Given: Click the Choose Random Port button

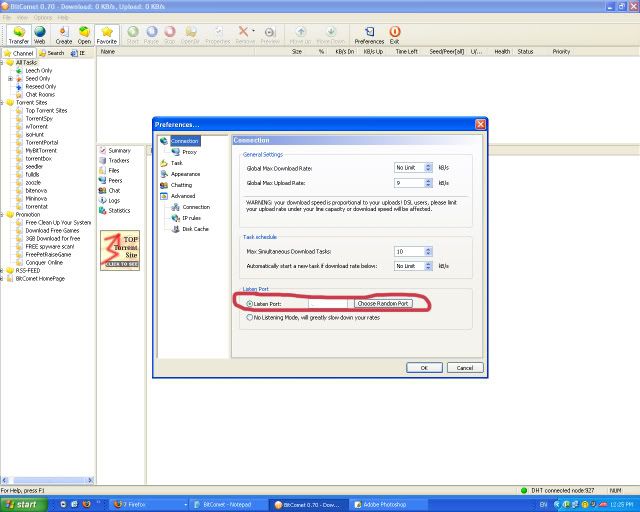Looking at the screenshot, I should click(x=383, y=303).
